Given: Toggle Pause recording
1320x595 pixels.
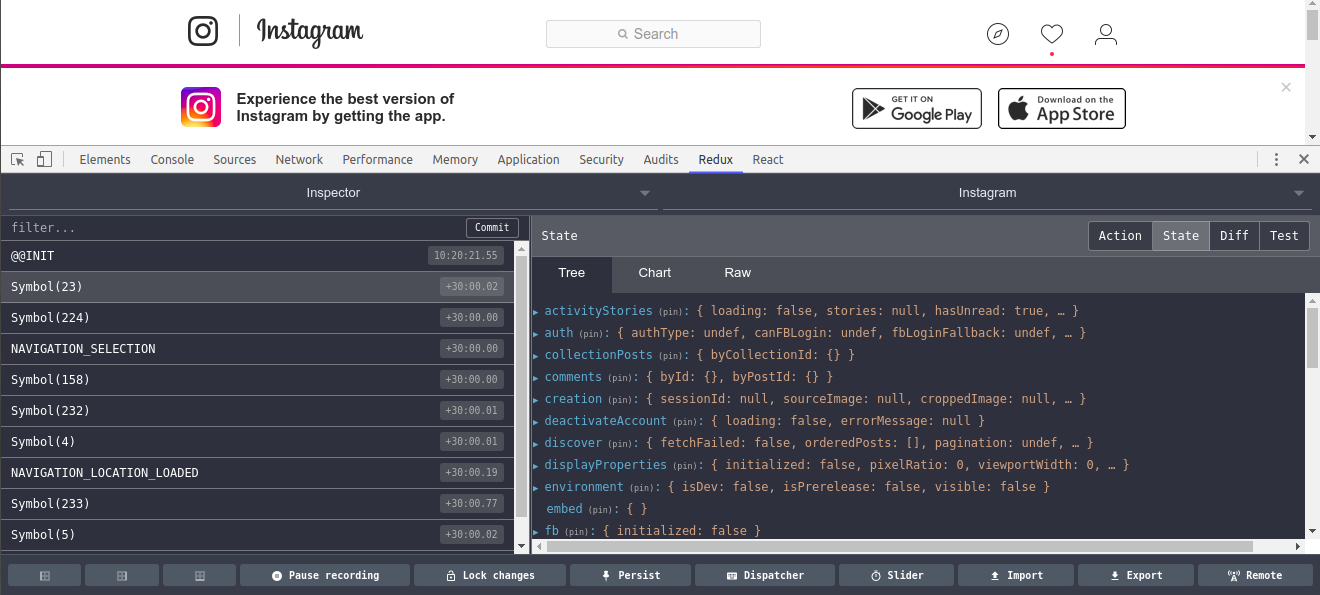Looking at the screenshot, I should coord(325,575).
